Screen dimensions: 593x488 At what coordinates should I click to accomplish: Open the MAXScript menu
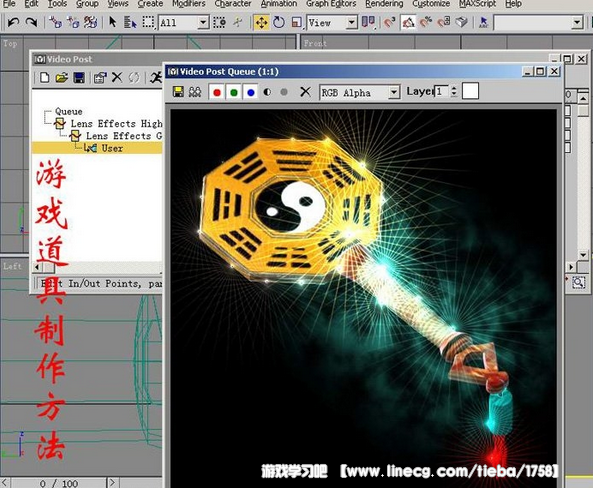click(477, 4)
